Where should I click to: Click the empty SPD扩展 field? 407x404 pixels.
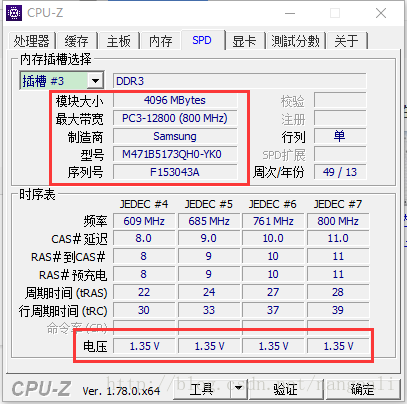(340, 154)
